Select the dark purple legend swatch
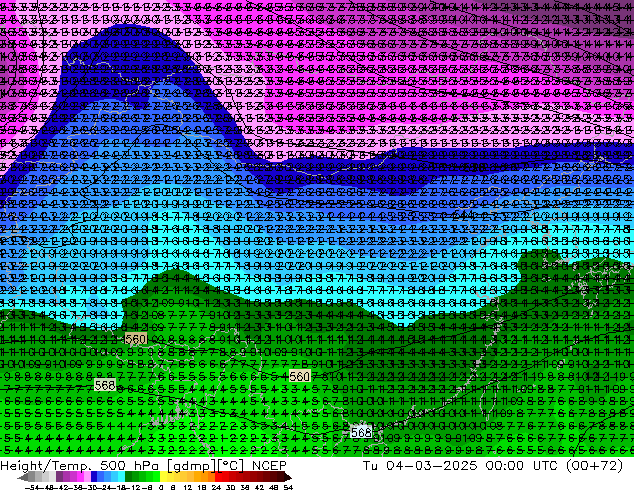This screenshot has width=634, height=490. coord(59,477)
